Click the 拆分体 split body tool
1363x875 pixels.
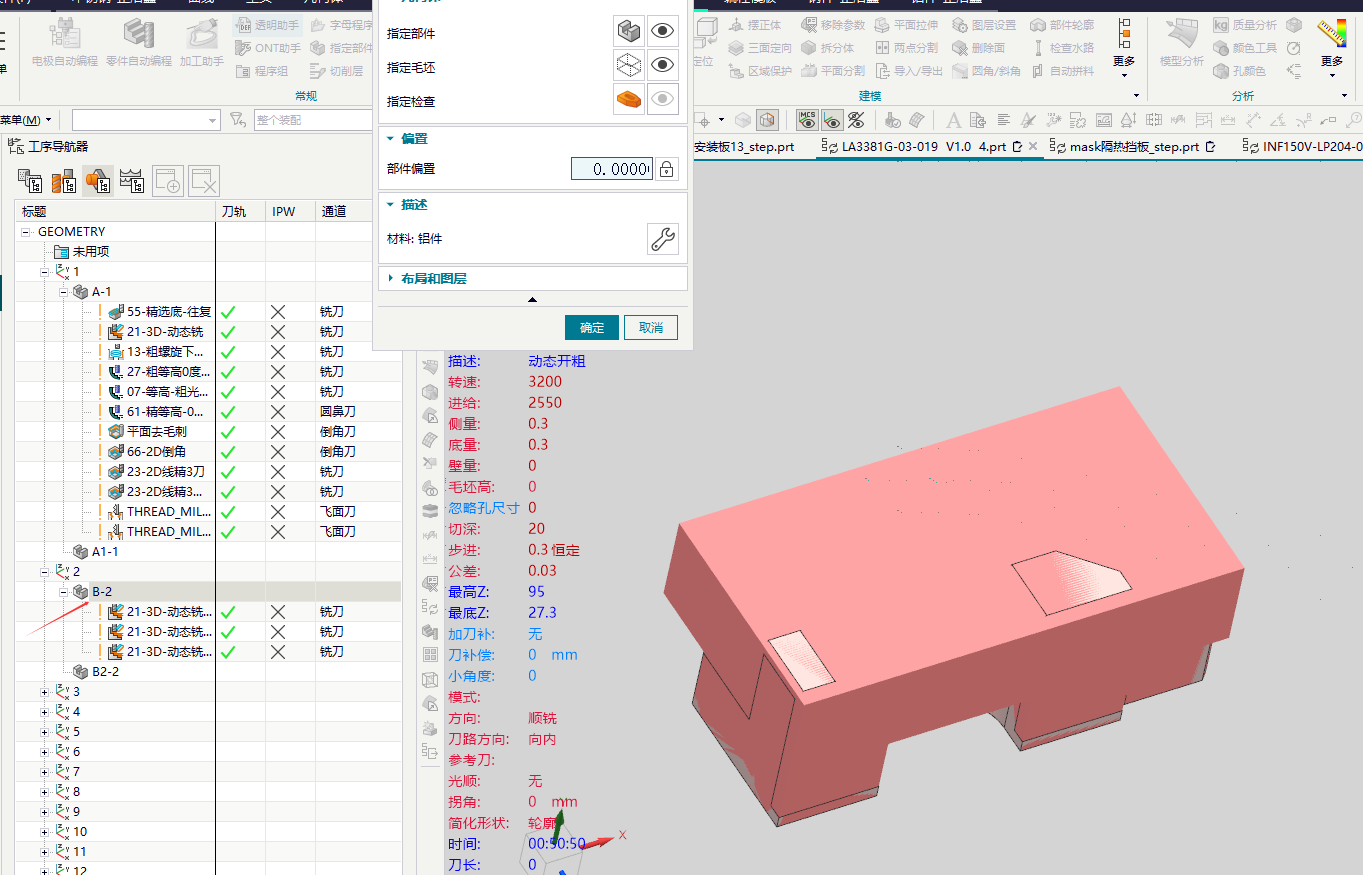pos(827,48)
